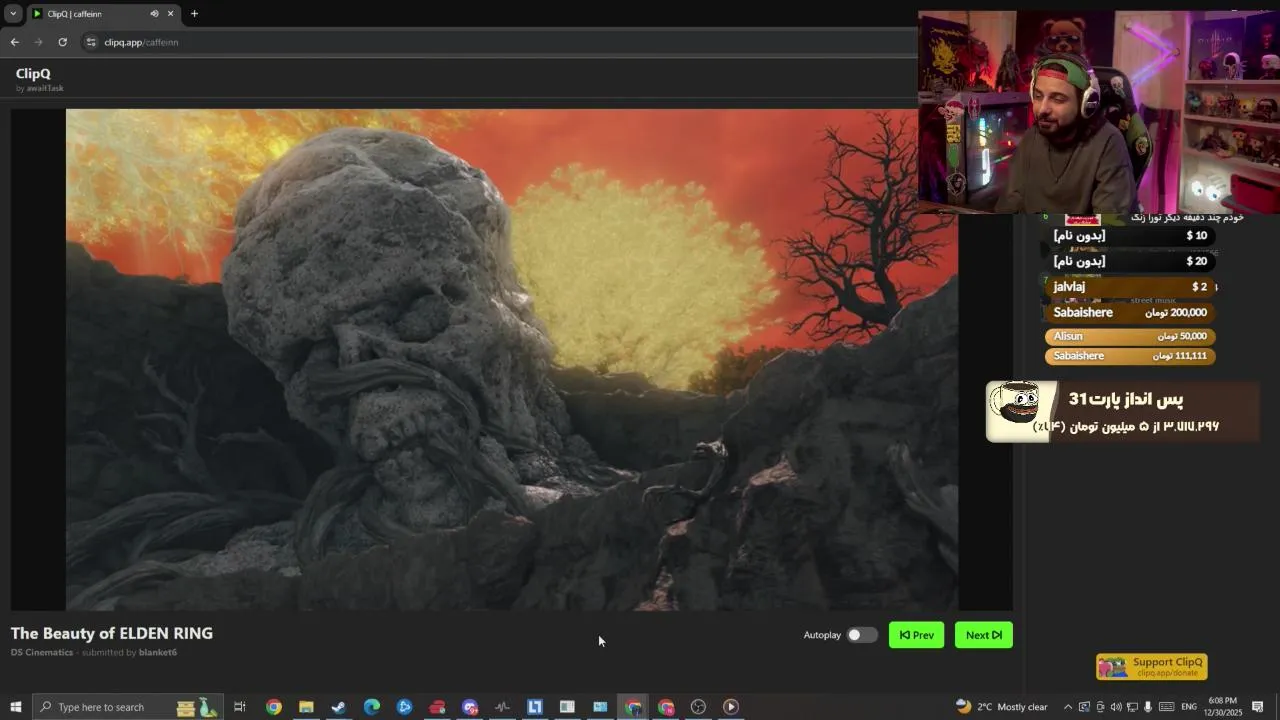
Task: Click the ClipQ logo heading
Action: tap(33, 73)
